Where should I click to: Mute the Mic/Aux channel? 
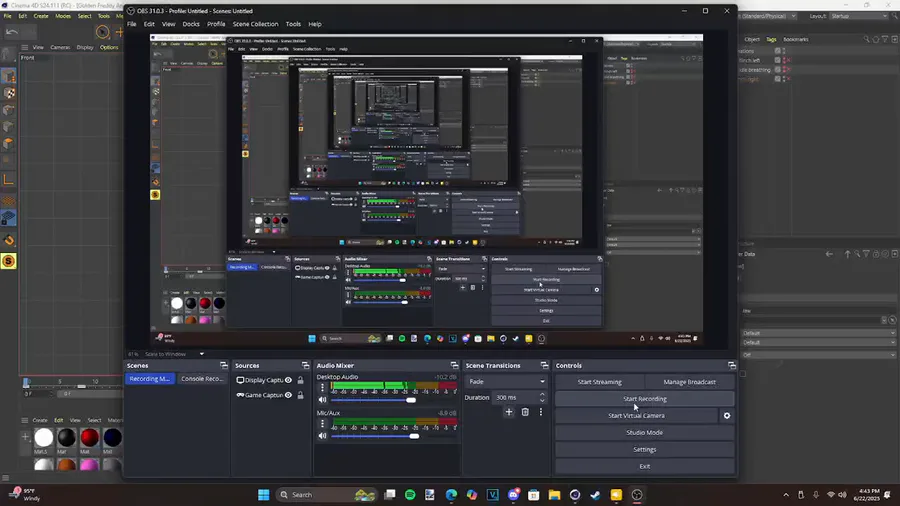(x=323, y=436)
